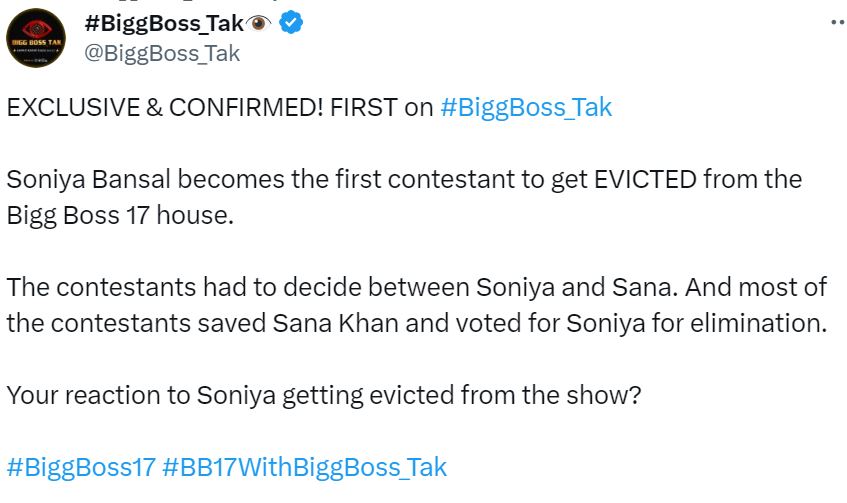The width and height of the screenshot is (847, 503).
Task: Open the Bigg Boss Tak profile avatar
Action: 37,40
